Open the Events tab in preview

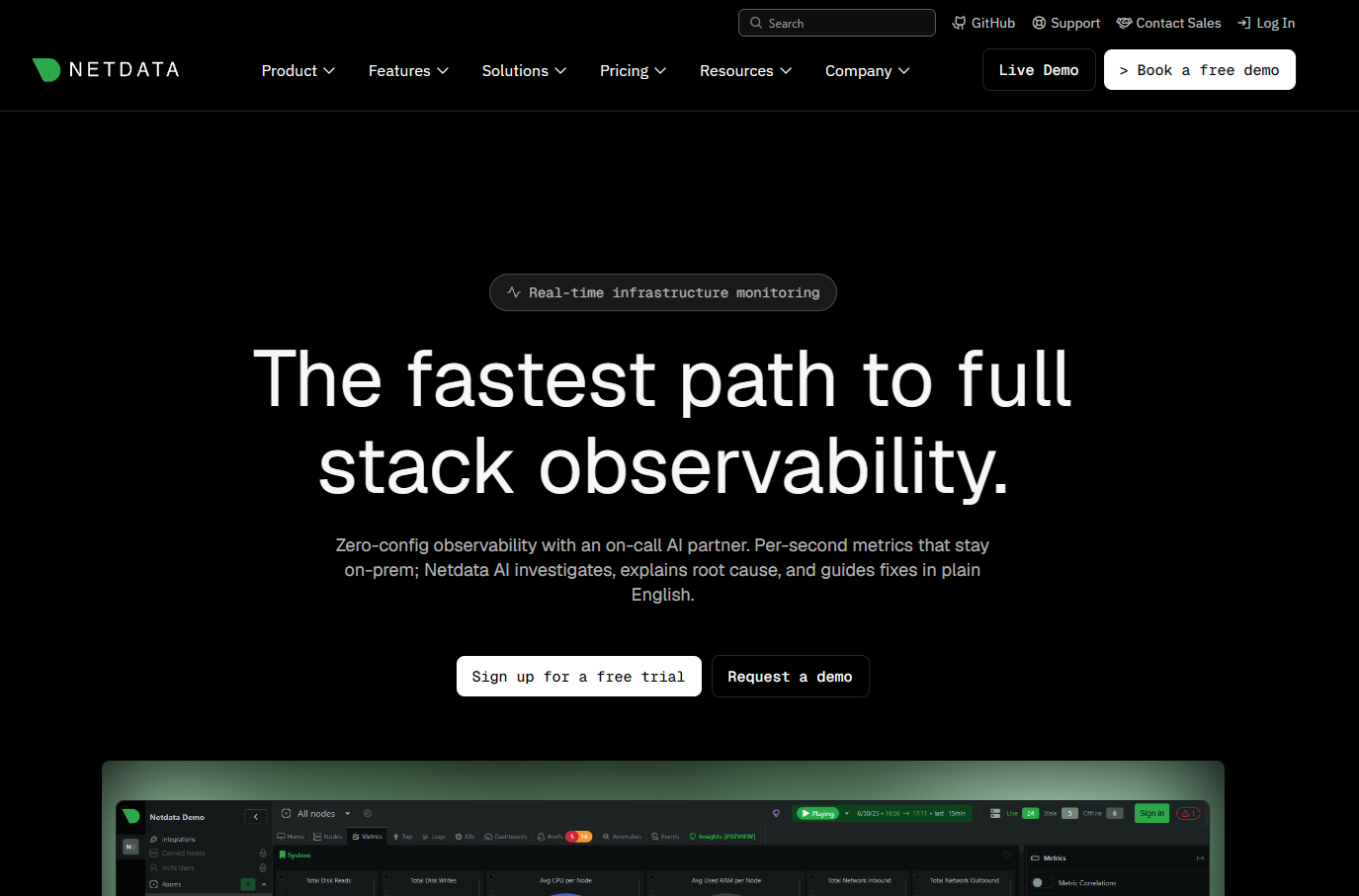[x=665, y=837]
